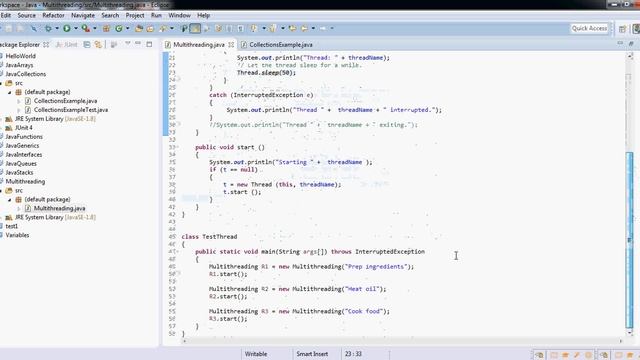Open the New Java Class dropdown arrow
Viewport: 640px width, 360px height.
pos(127,28)
